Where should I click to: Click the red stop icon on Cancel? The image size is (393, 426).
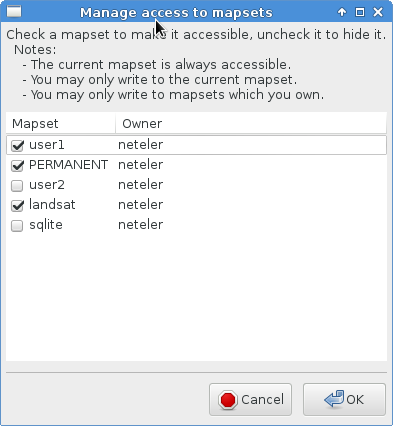pos(228,399)
